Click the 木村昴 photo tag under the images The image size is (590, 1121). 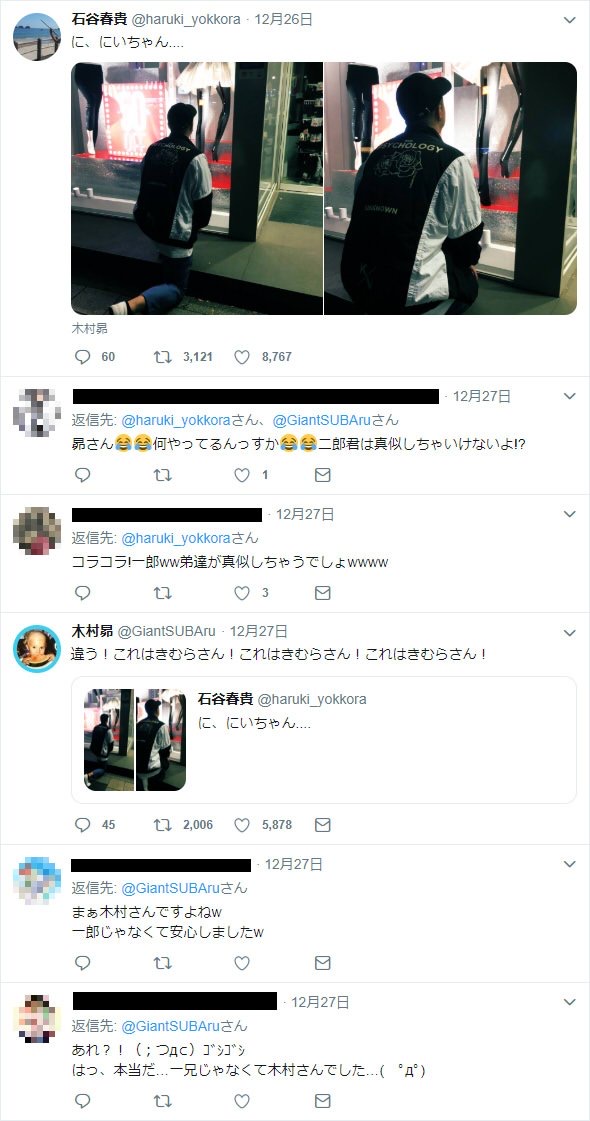coord(89,330)
